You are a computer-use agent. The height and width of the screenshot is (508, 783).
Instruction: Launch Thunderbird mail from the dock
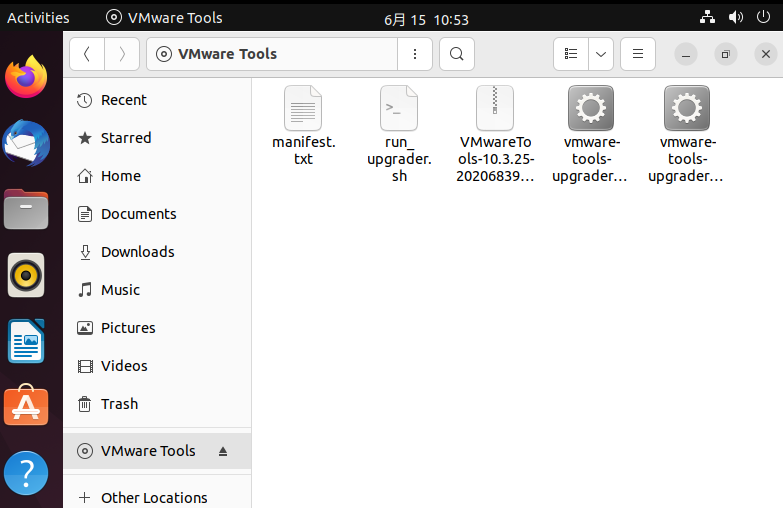click(26, 143)
